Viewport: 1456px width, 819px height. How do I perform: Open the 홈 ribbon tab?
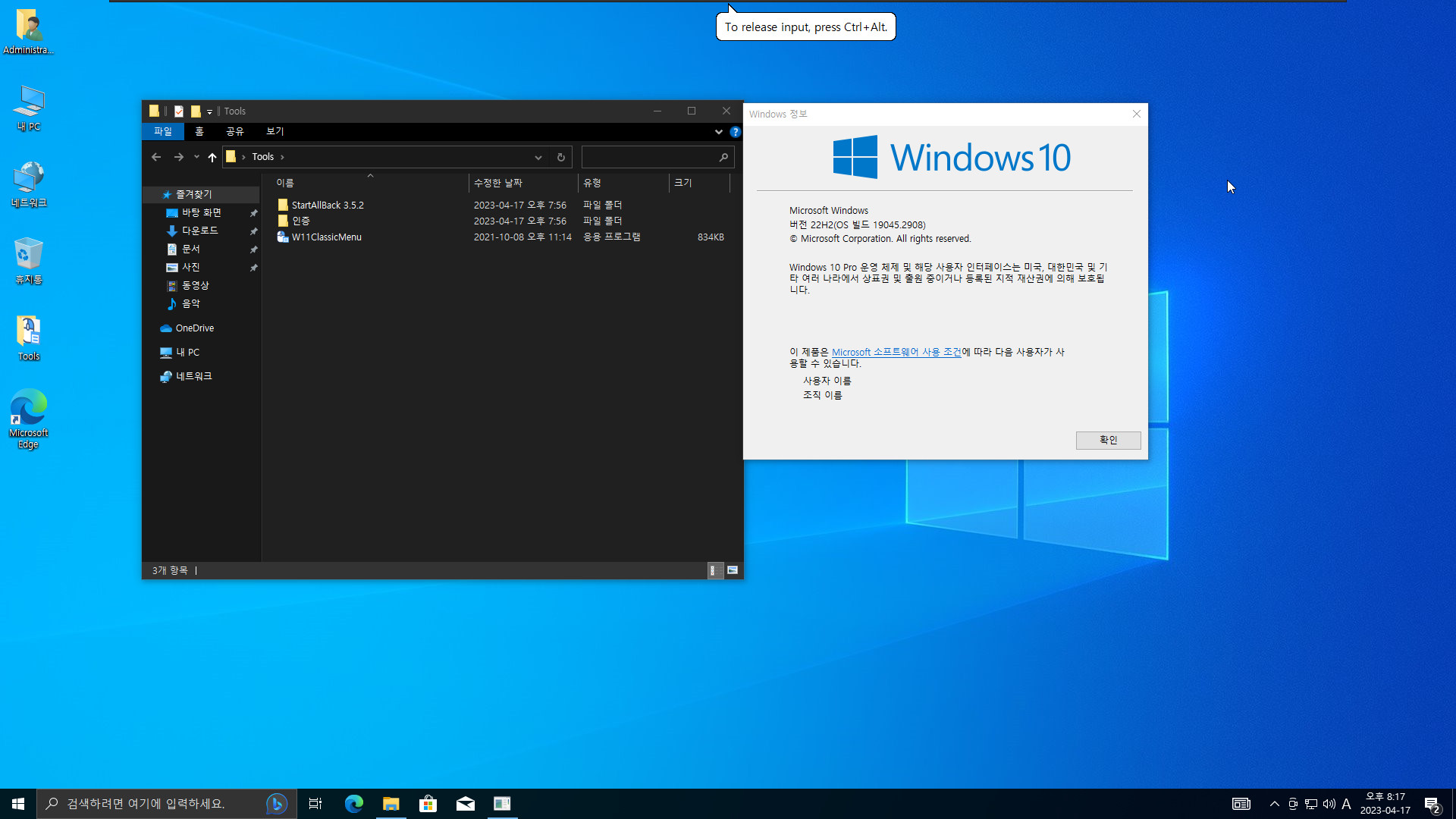point(199,132)
